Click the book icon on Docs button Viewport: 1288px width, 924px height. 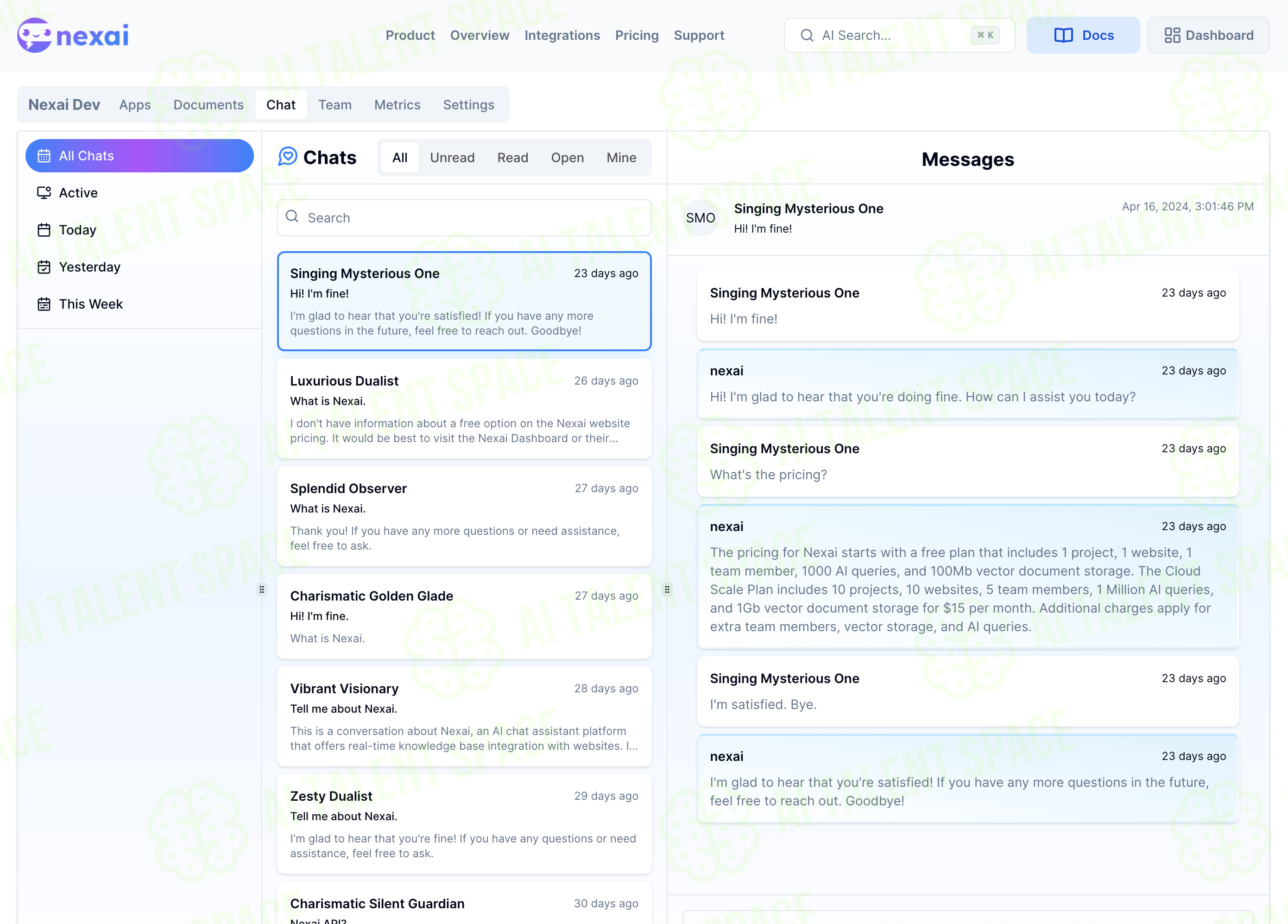click(1063, 35)
